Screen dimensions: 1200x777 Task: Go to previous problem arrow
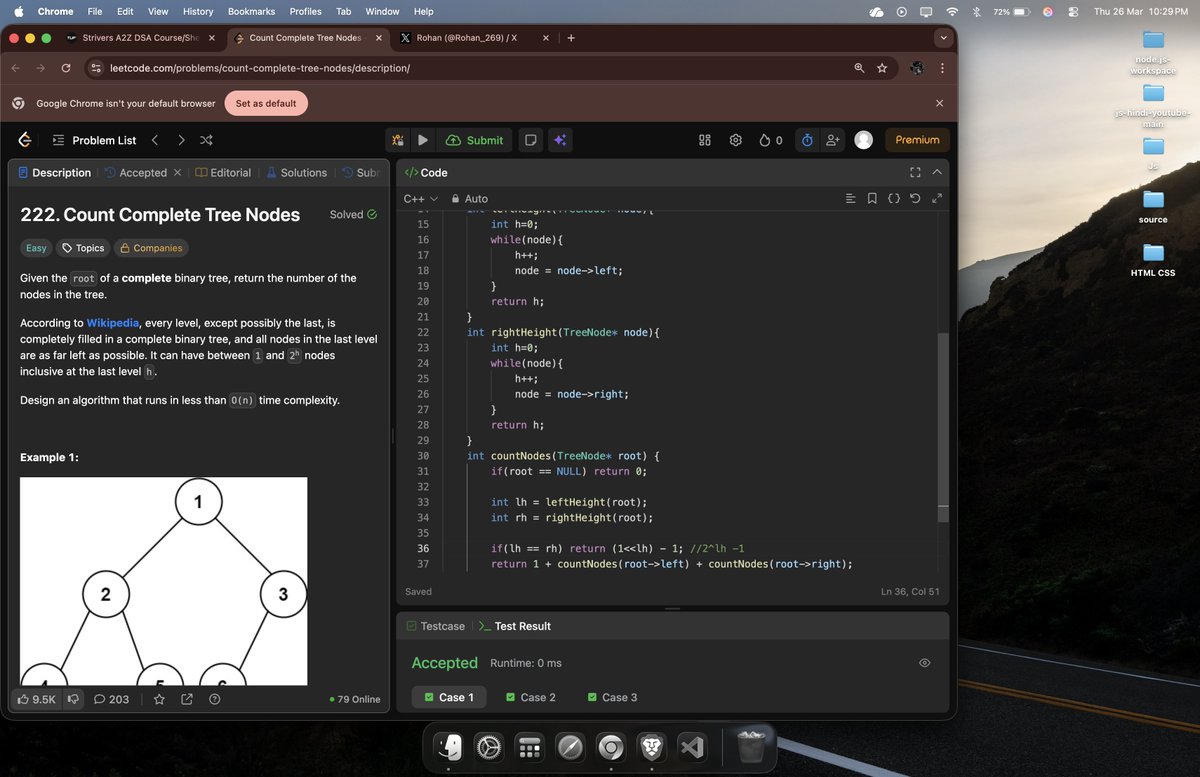(155, 140)
